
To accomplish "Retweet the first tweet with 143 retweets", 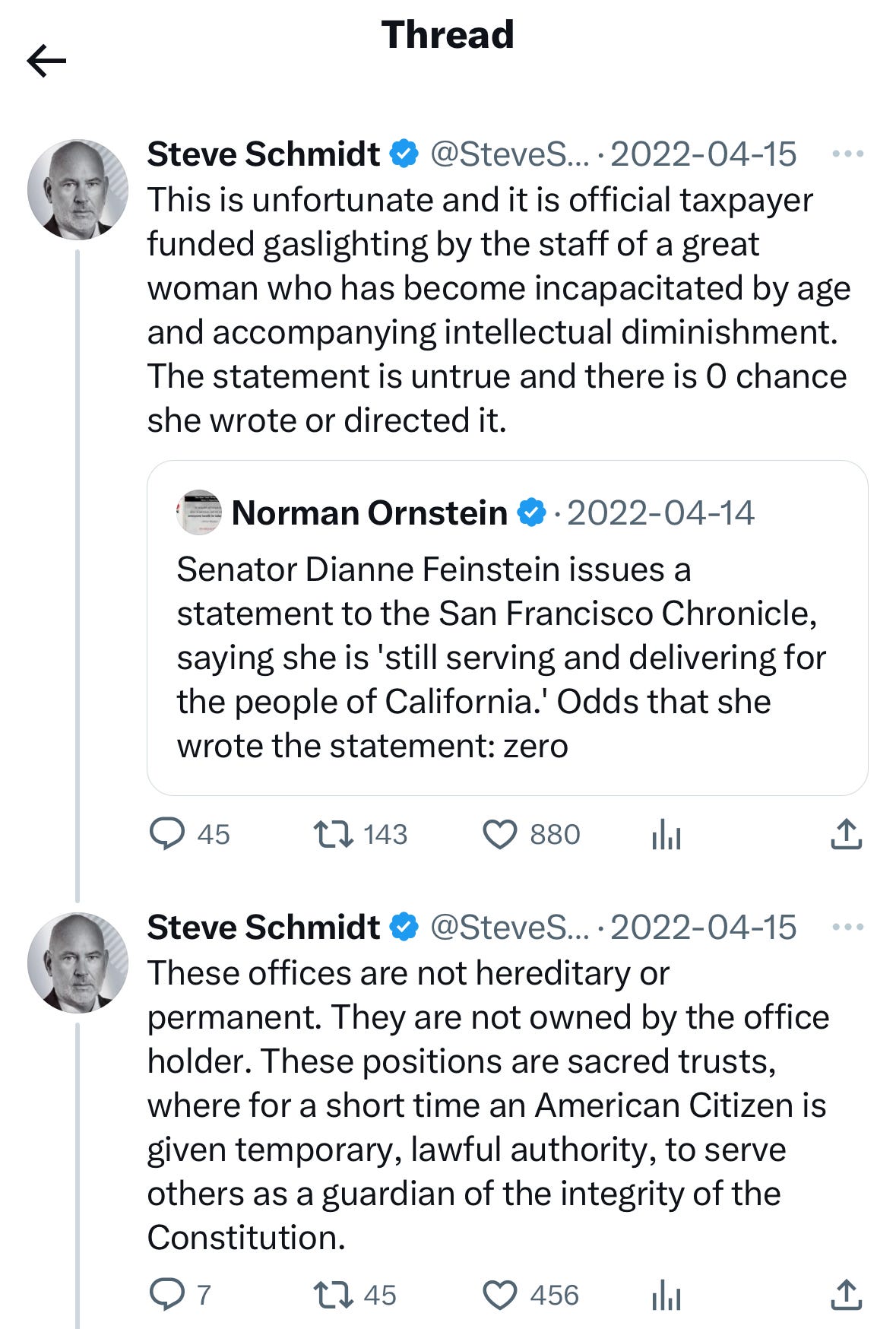I will pos(334,834).
